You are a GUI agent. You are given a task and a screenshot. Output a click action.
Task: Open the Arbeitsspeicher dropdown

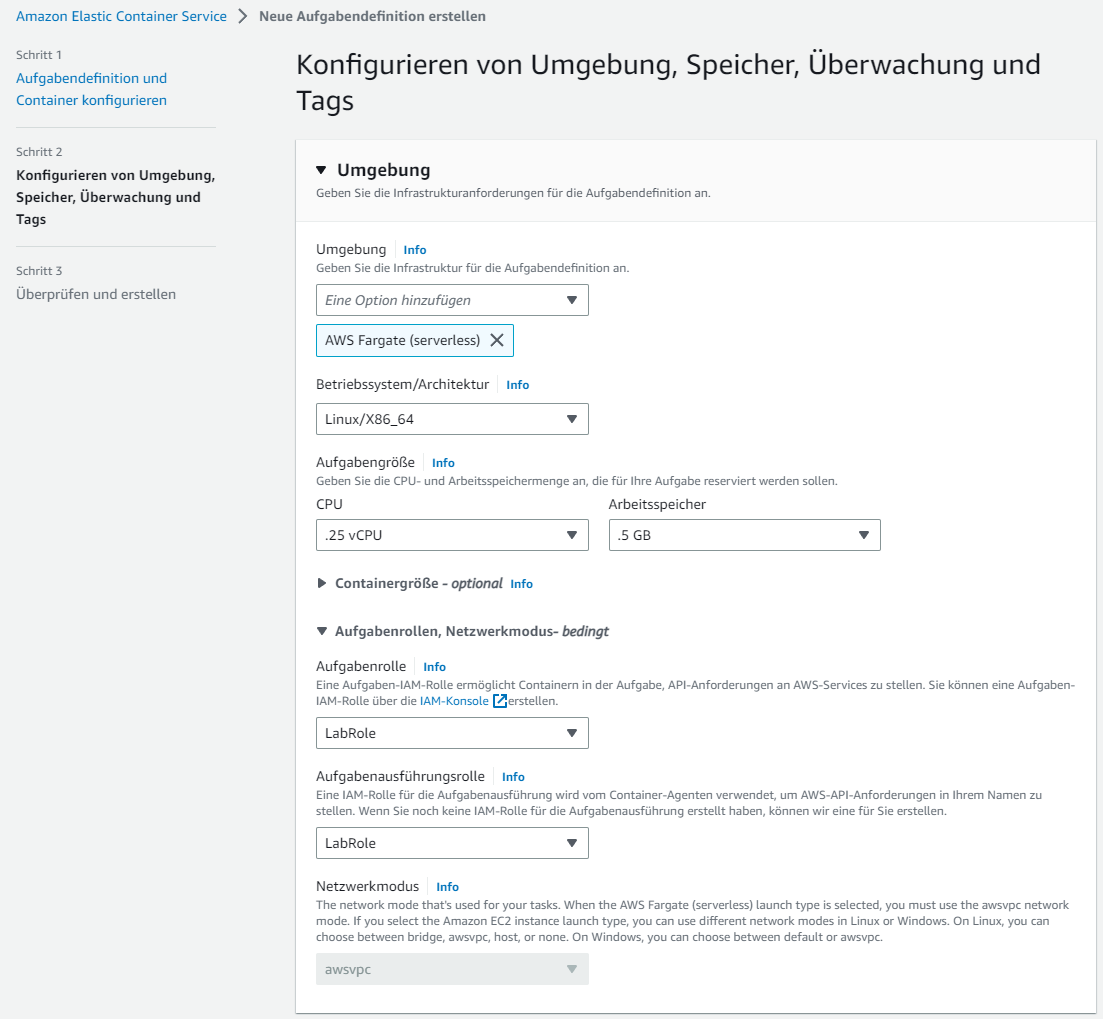pyautogui.click(x=744, y=535)
